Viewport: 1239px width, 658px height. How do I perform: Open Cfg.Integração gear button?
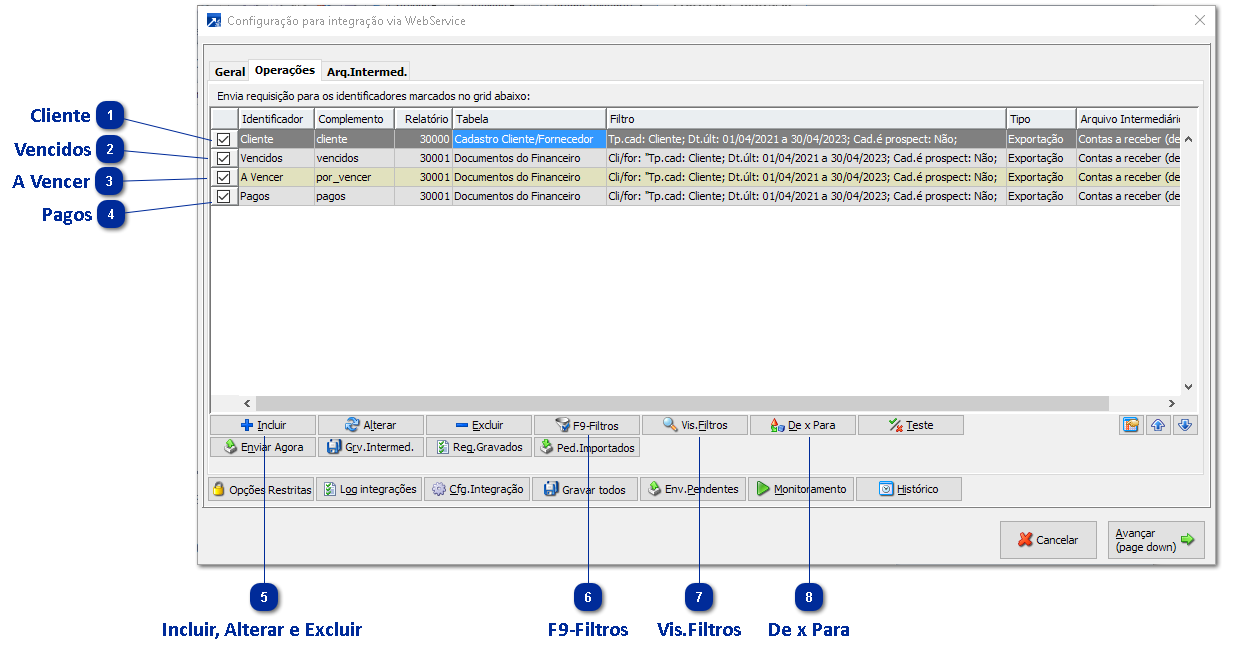pos(477,489)
